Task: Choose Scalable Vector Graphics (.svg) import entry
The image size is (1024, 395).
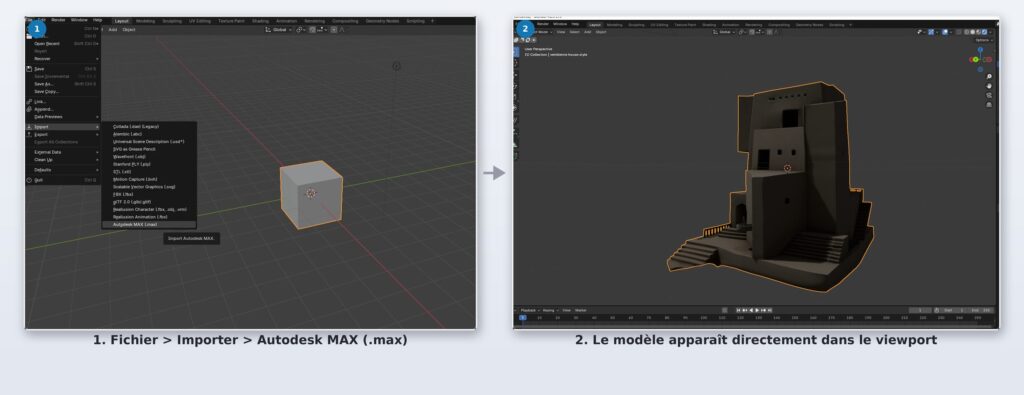Action: tap(149, 187)
